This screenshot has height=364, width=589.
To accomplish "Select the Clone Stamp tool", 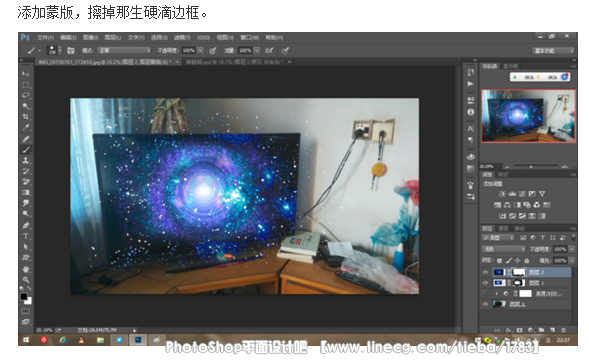I will pos(26,160).
